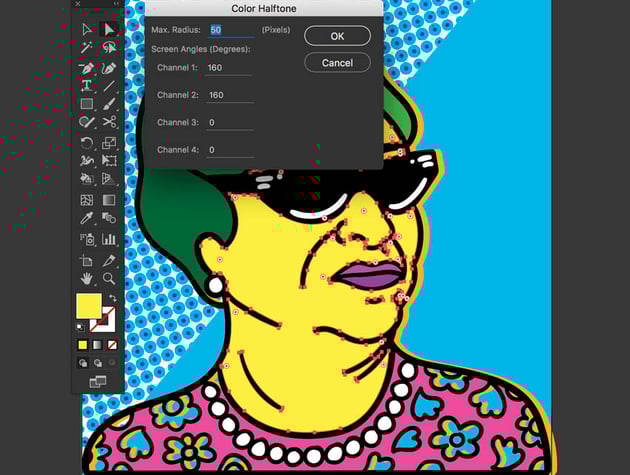Select the Mesh tool
The height and width of the screenshot is (475, 630).
click(87, 200)
